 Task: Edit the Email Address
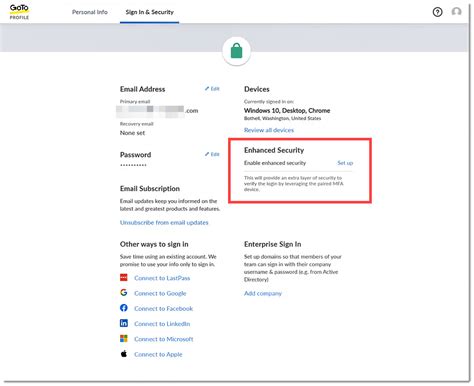pos(212,89)
